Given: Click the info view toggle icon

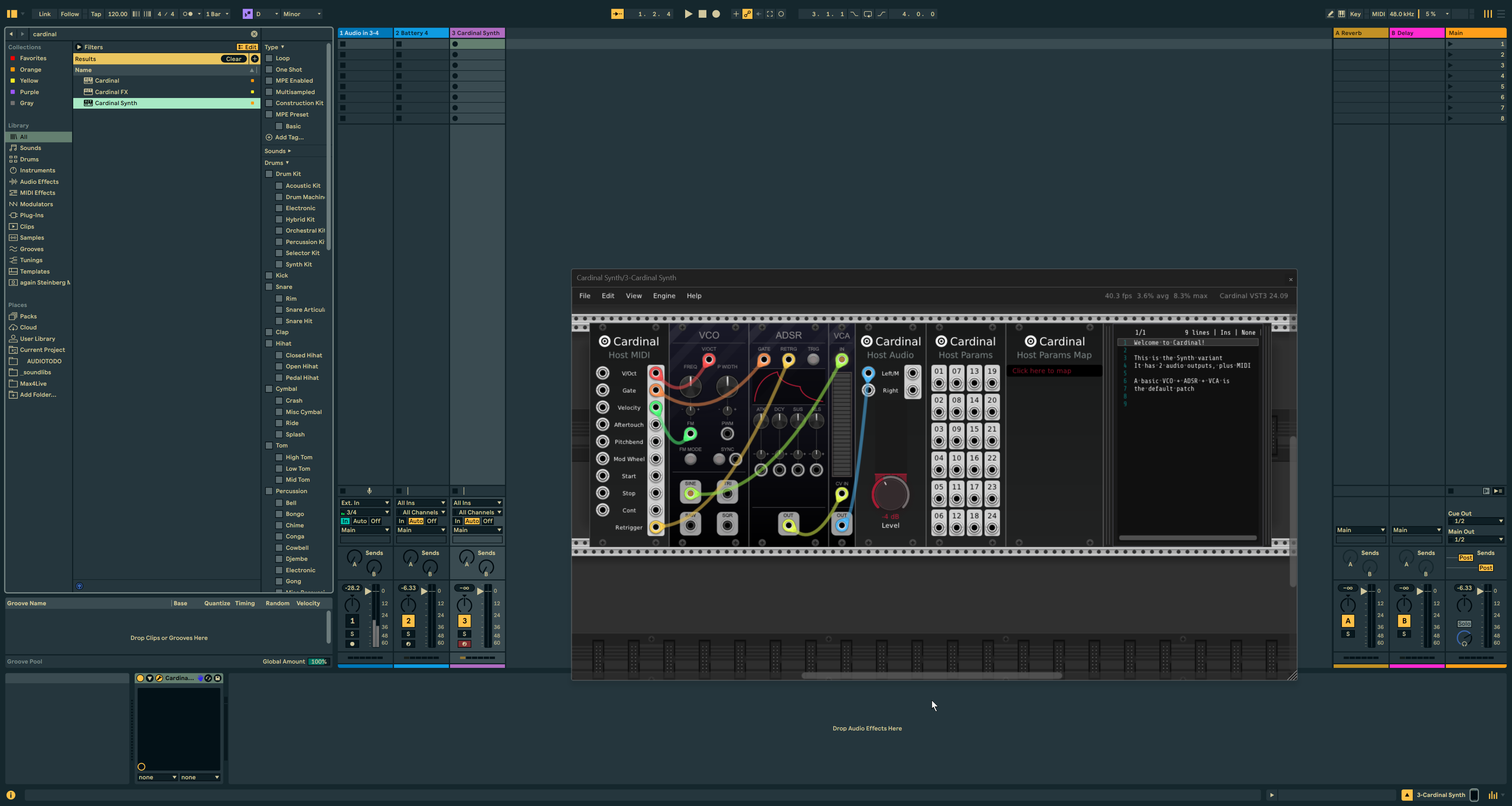Looking at the screenshot, I should point(11,795).
